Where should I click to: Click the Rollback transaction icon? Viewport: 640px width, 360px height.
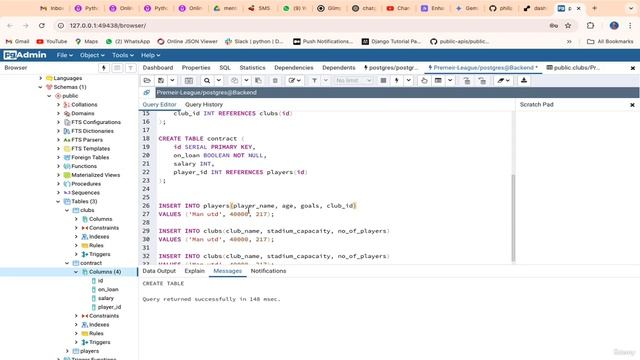482,80
